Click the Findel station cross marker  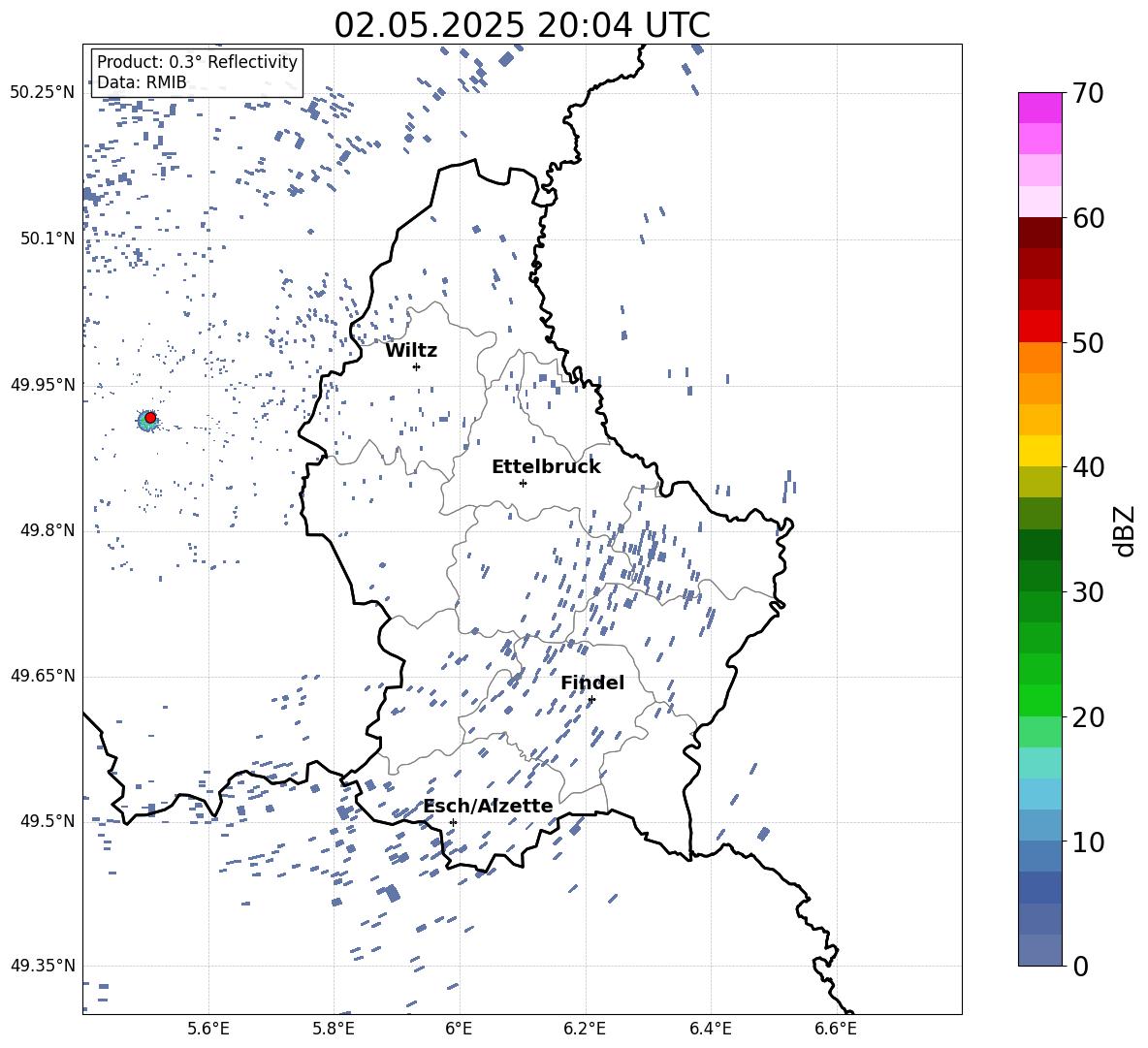591,700
